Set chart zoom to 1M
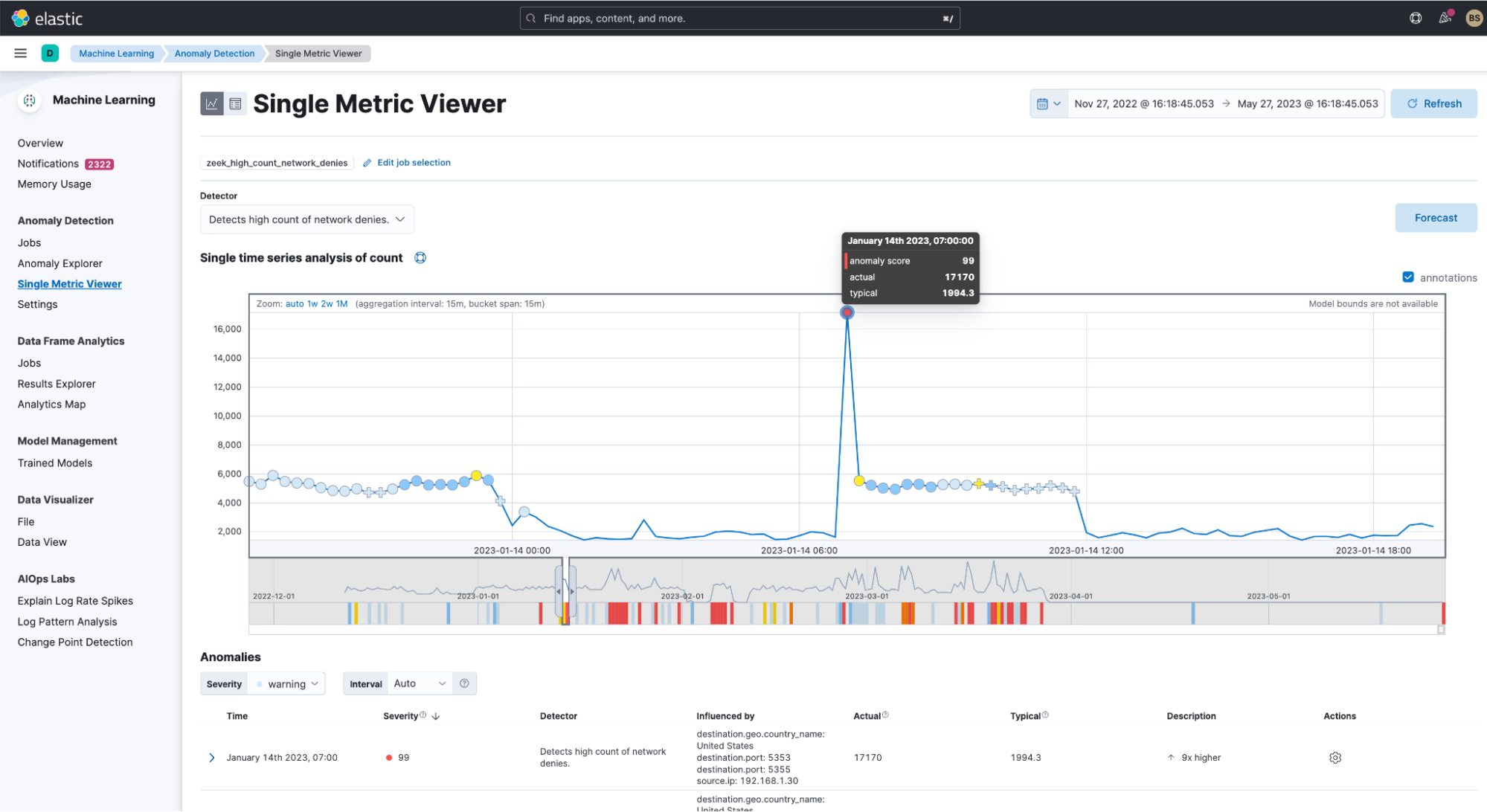This screenshot has width=1487, height=812. 341,303
